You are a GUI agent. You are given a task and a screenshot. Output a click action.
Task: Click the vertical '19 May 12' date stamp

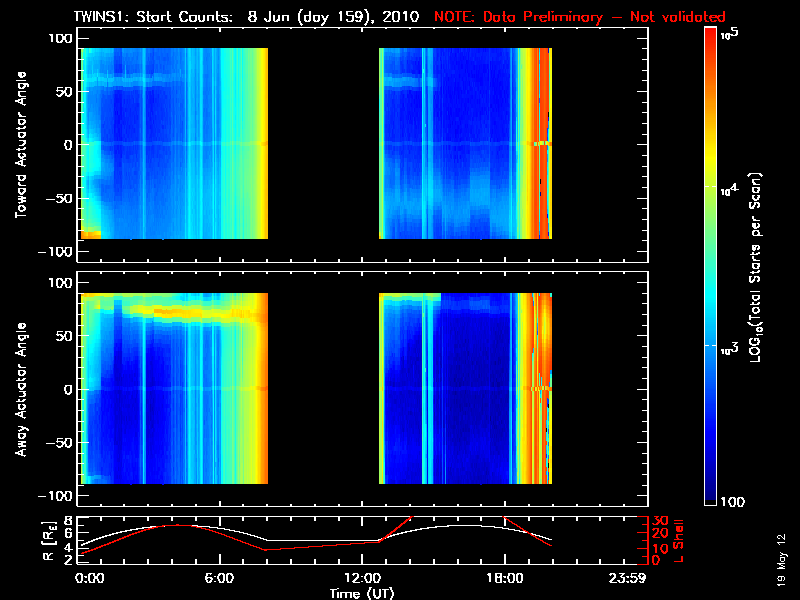tap(781, 560)
